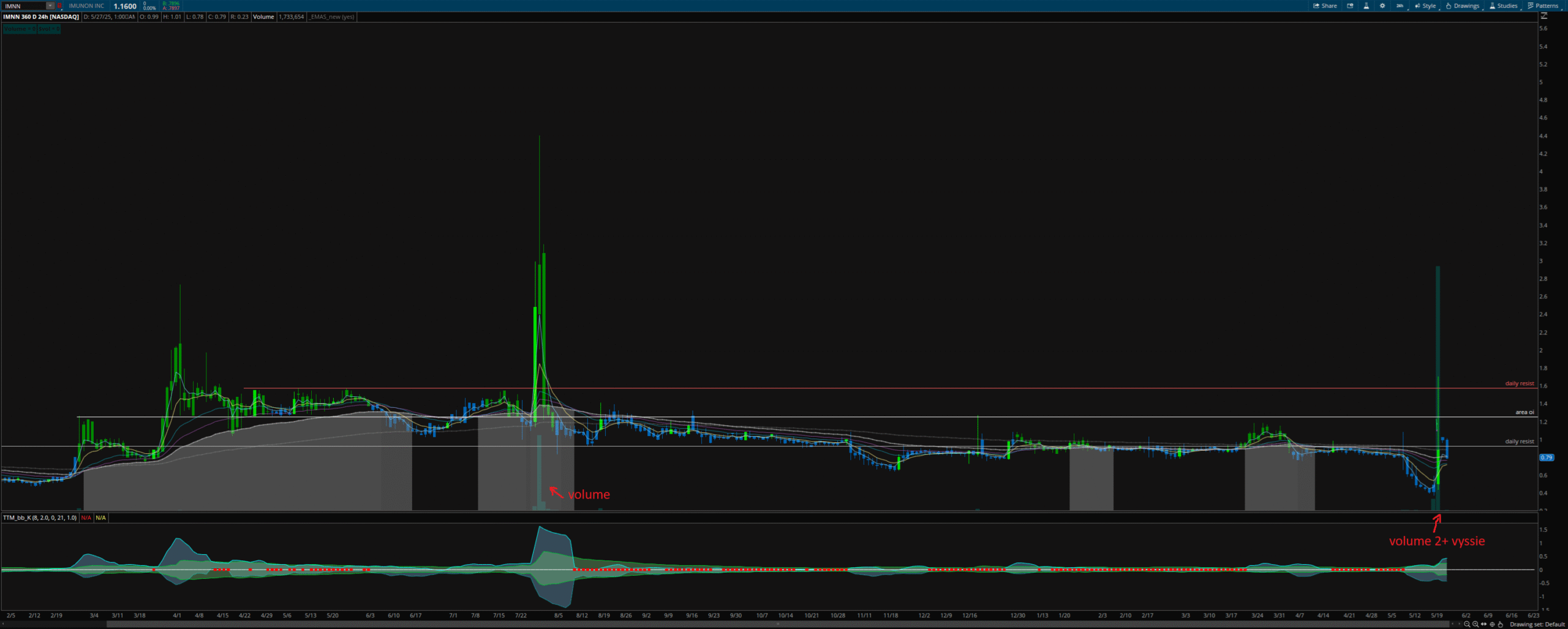Open the Patterns menu

pos(1547,6)
